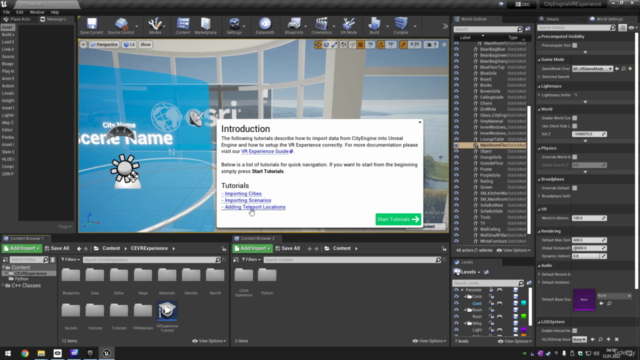This screenshot has height=360, width=640.
Task: Open the Modes toolbar button
Action: pyautogui.click(x=155, y=26)
